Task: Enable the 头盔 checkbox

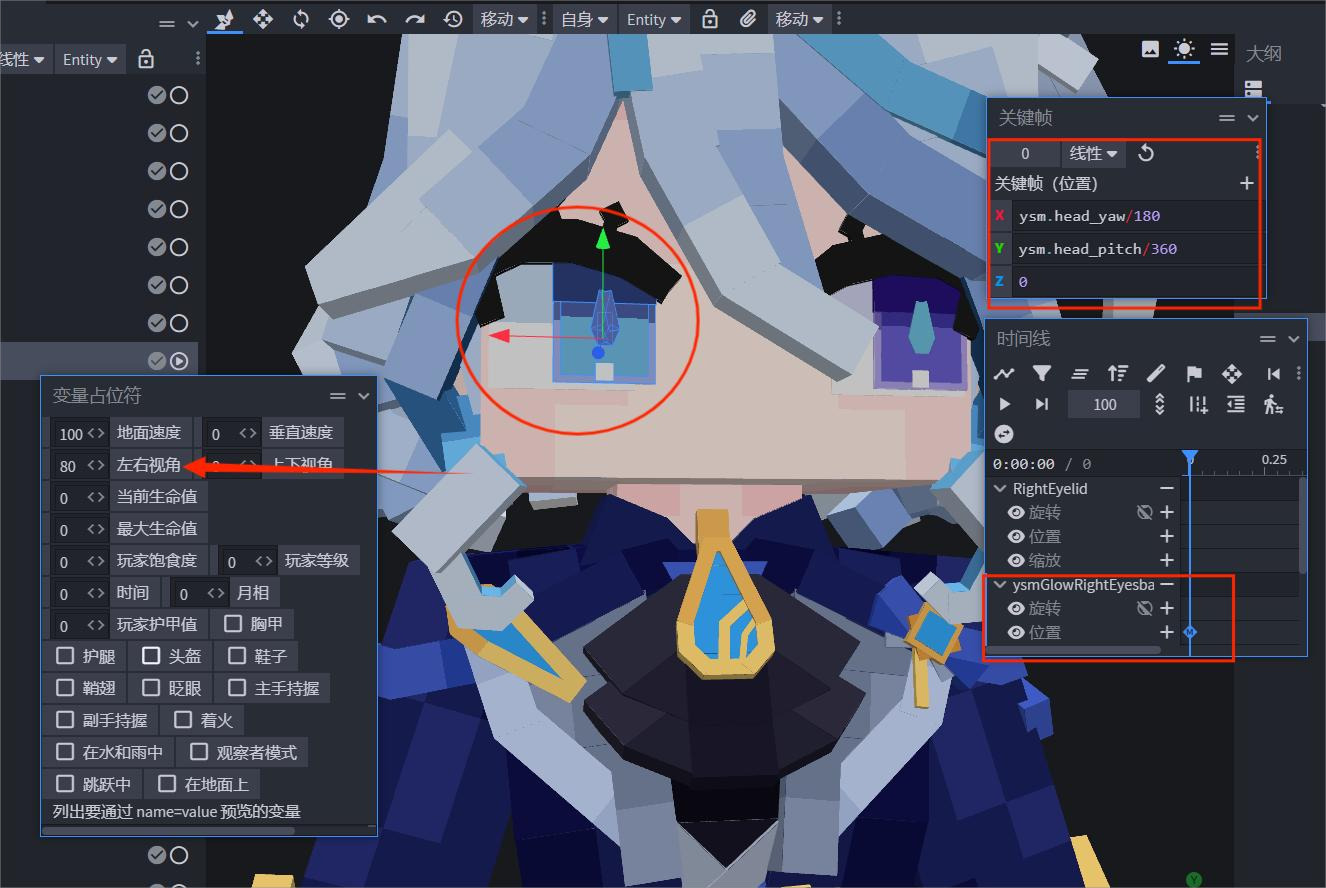Action: [x=151, y=656]
